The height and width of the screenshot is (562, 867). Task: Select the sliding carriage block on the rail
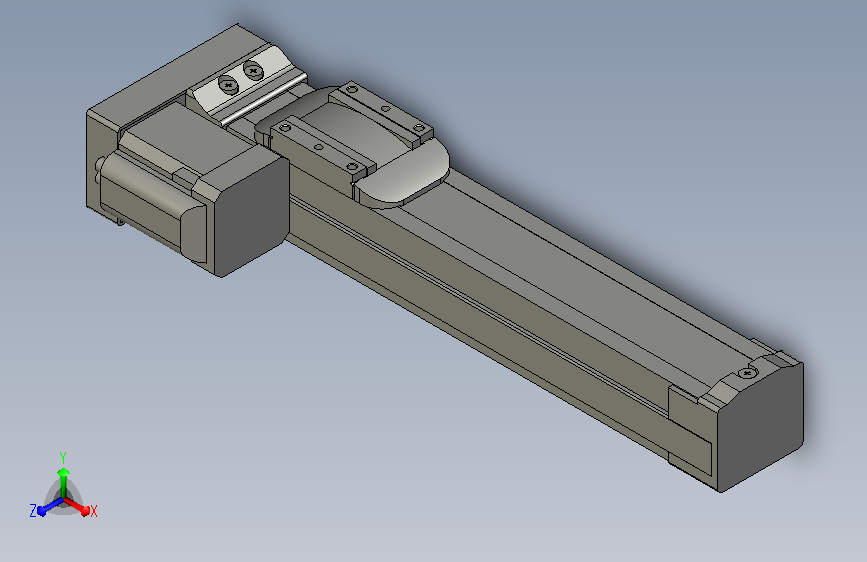click(x=352, y=145)
